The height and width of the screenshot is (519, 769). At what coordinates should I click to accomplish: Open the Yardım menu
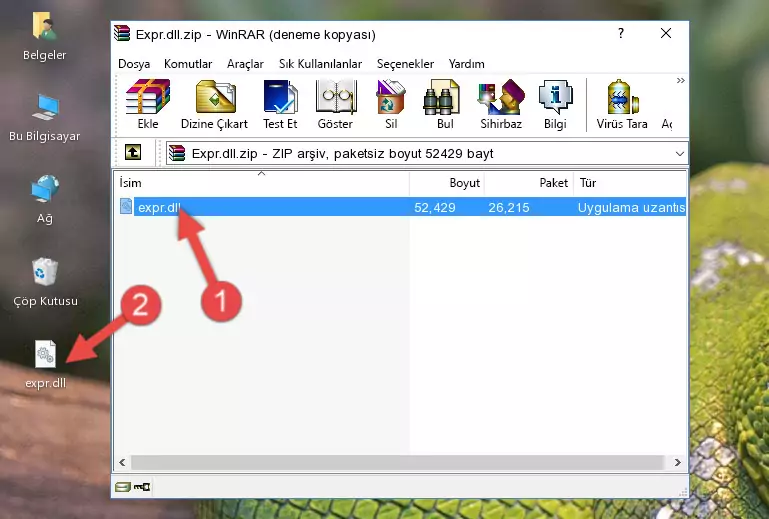click(466, 64)
